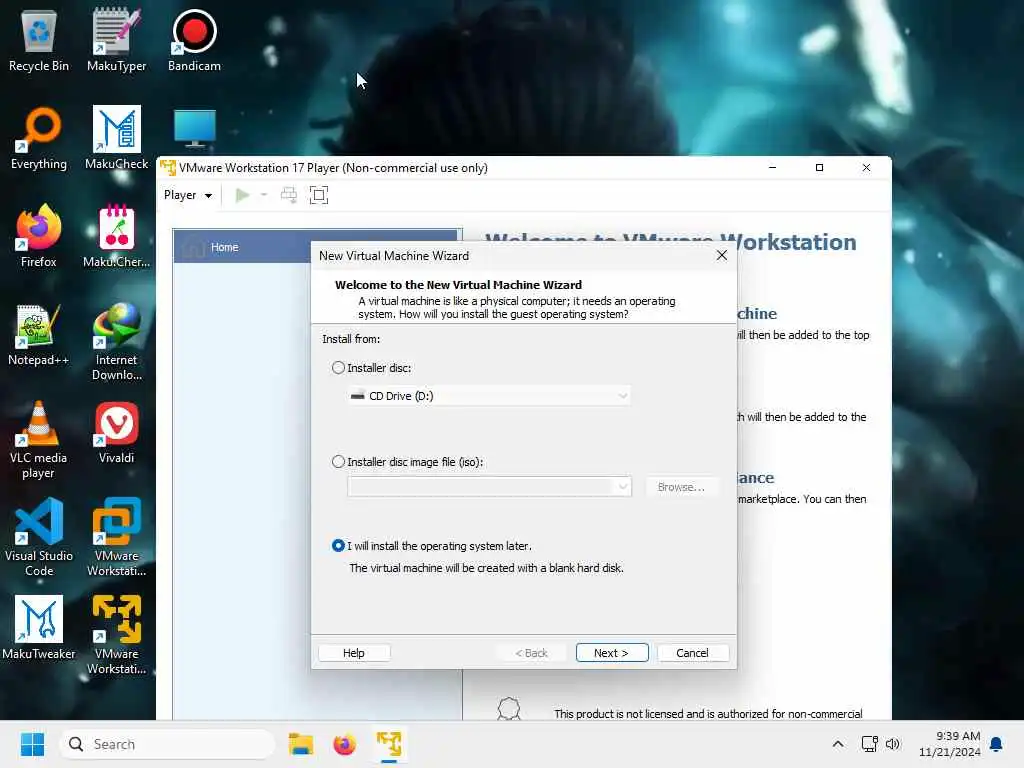Viewport: 1024px width, 768px height.
Task: Click the Back button in the wizard
Action: click(532, 653)
